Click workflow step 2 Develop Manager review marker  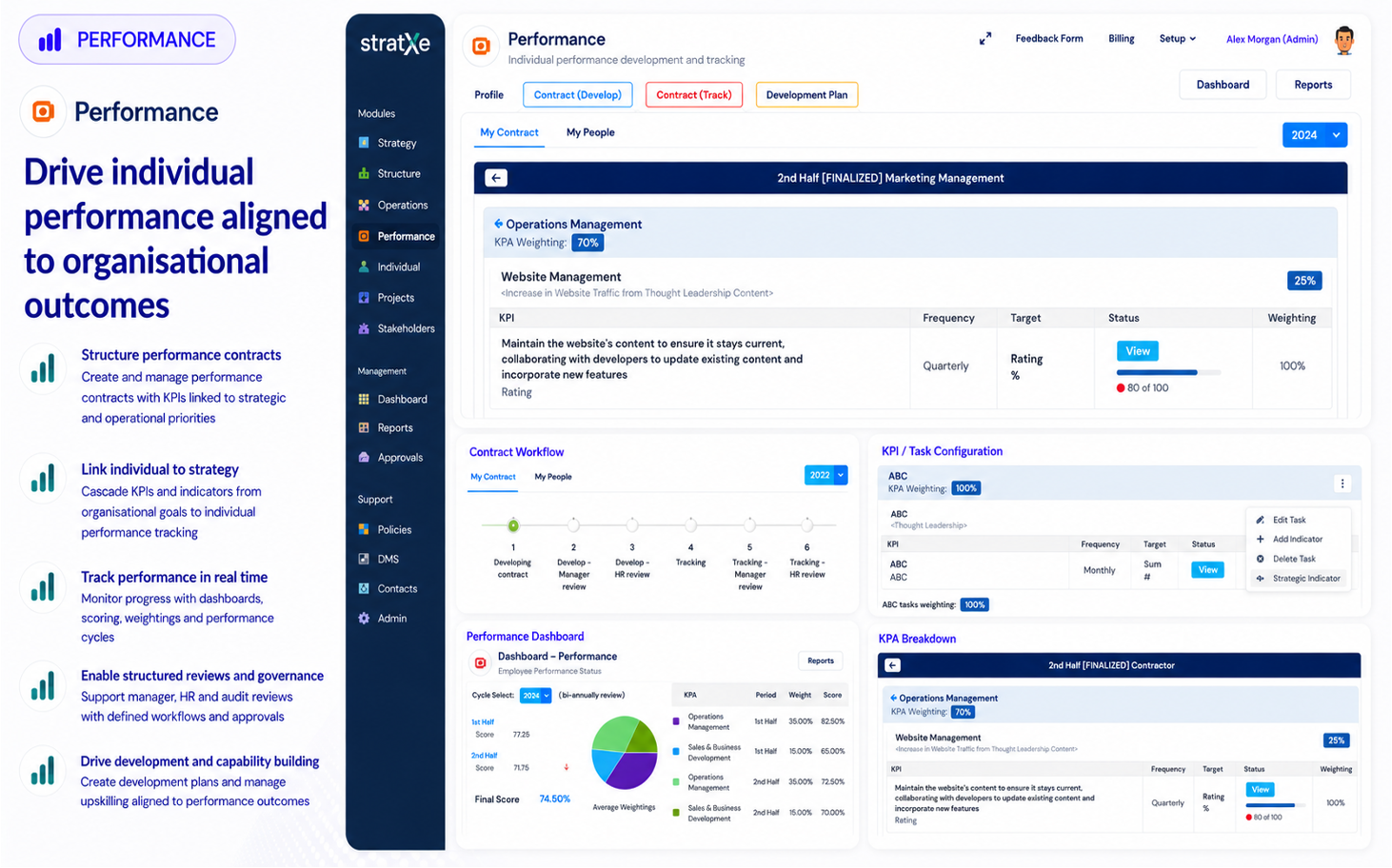[573, 525]
